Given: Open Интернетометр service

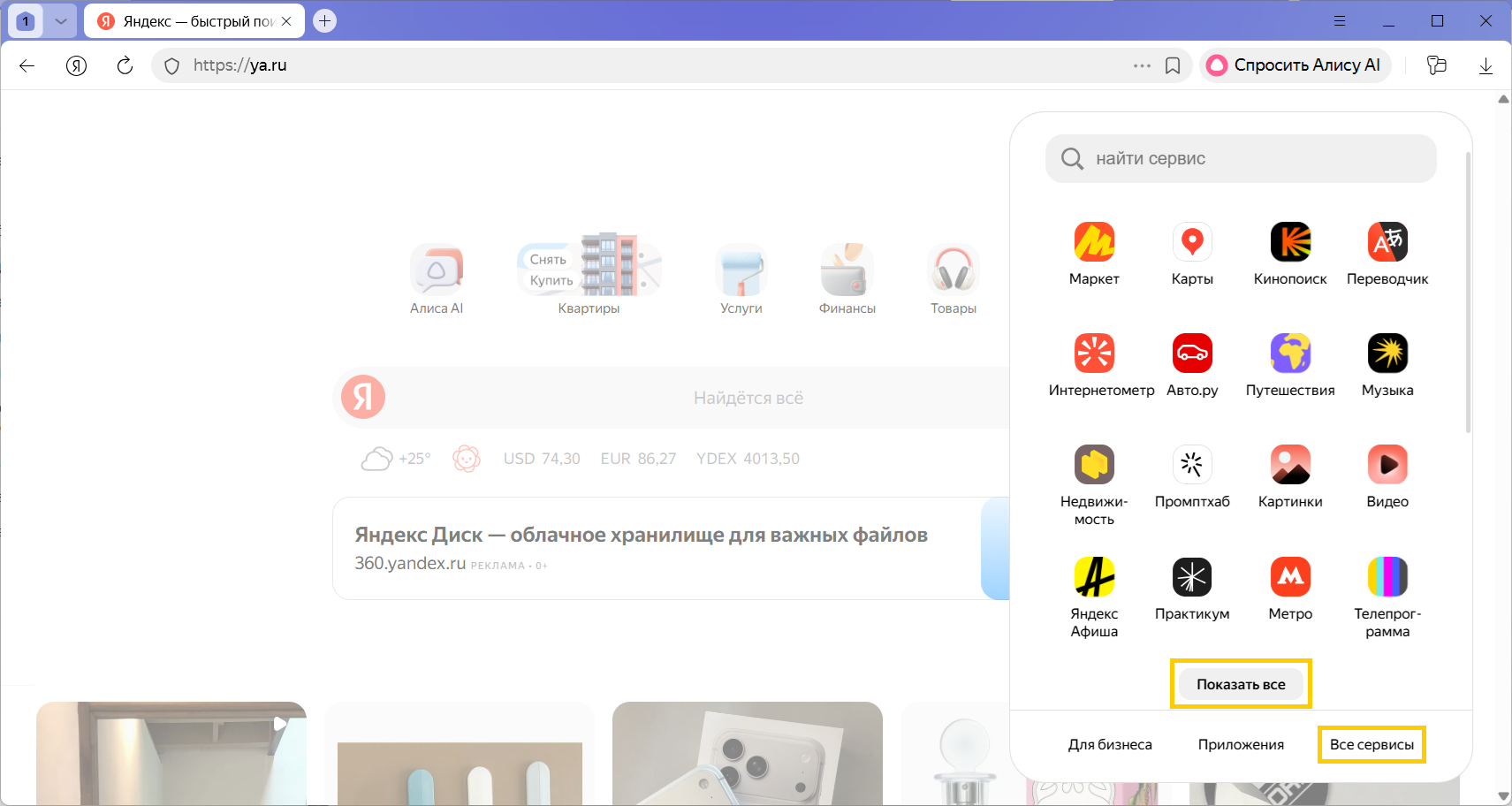Looking at the screenshot, I should pyautogui.click(x=1101, y=365).
